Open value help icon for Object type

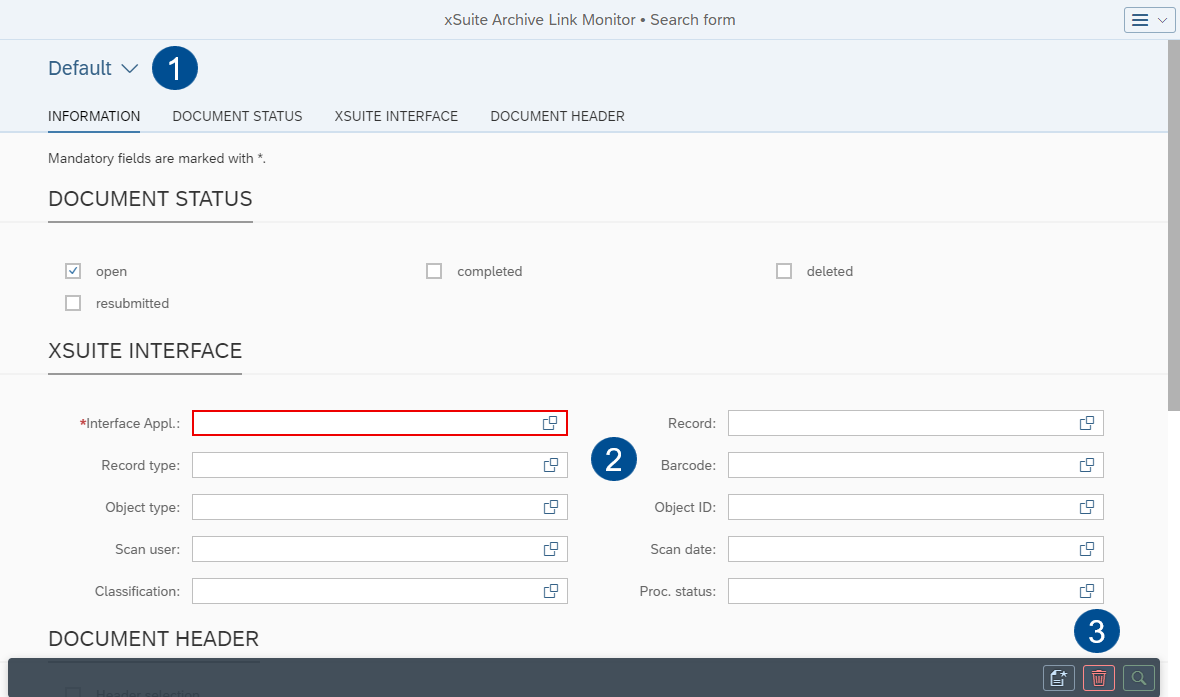pyautogui.click(x=550, y=507)
